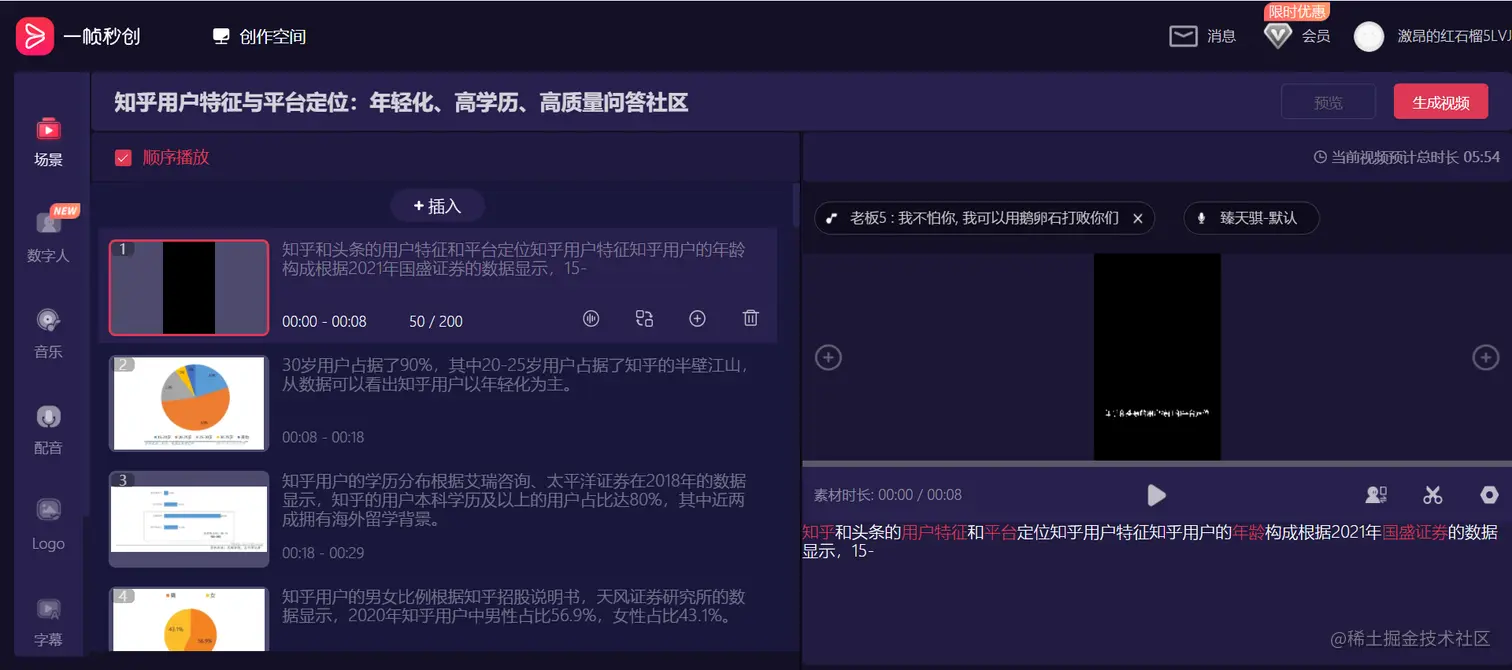Viewport: 1512px width, 670px height.
Task: Click the digital human icon under preview
Action: pyautogui.click(x=1376, y=495)
